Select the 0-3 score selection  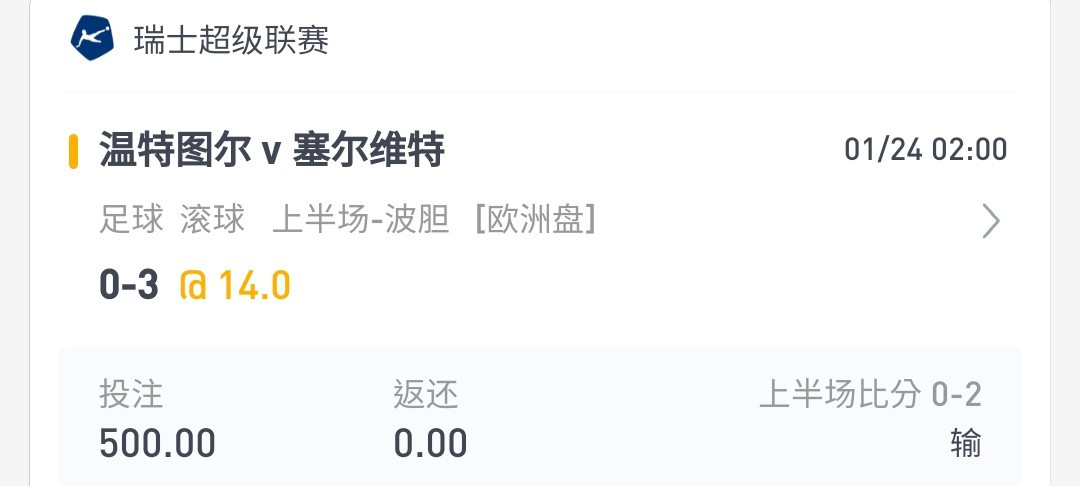[129, 285]
